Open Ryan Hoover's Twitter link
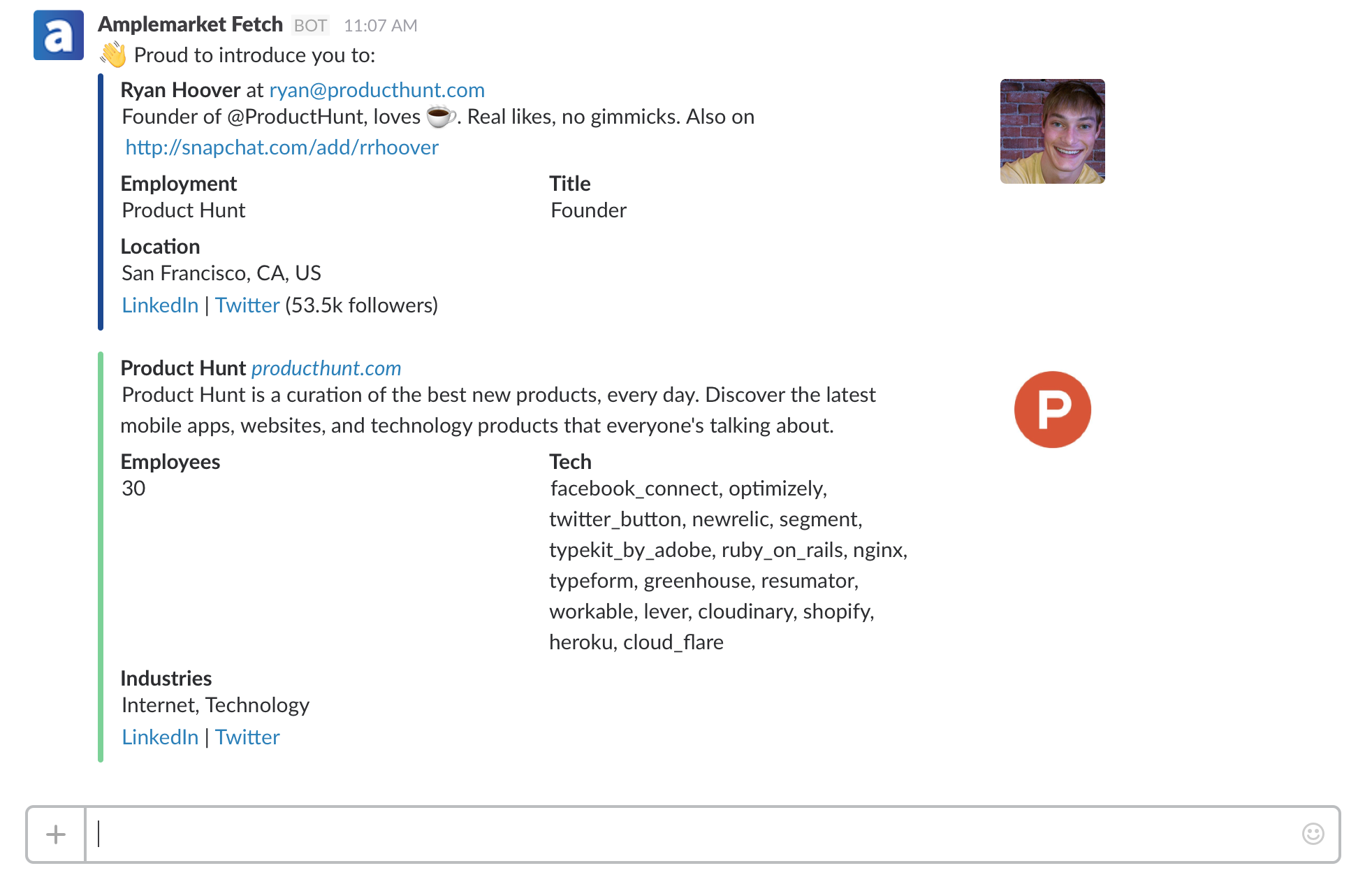This screenshot has height=889, width=1372. tap(247, 305)
